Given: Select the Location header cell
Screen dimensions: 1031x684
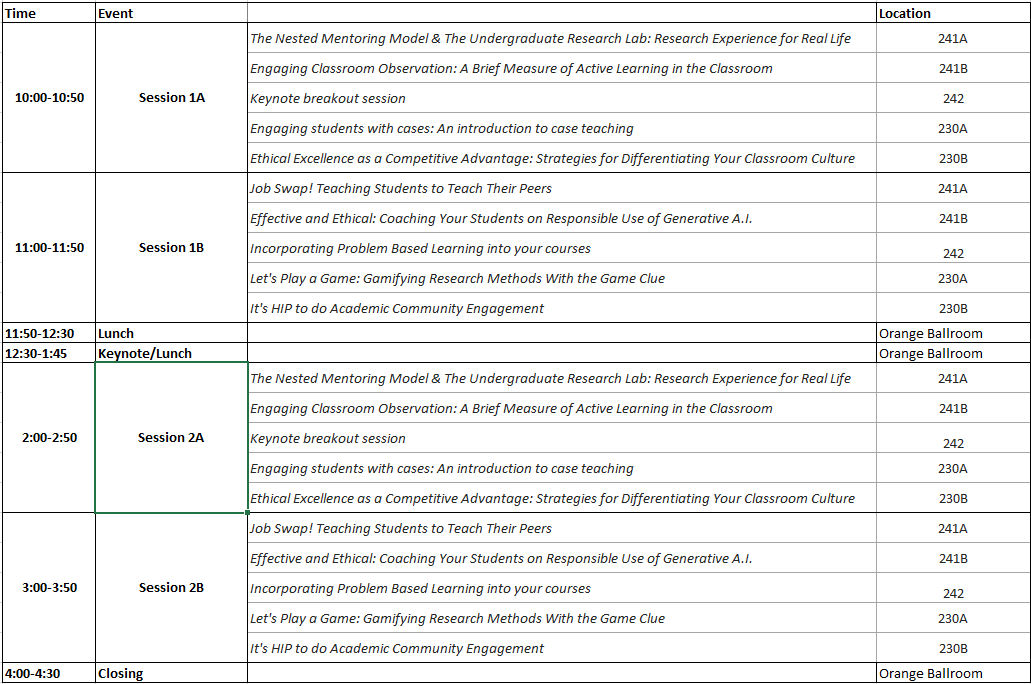Looking at the screenshot, I should point(953,13).
